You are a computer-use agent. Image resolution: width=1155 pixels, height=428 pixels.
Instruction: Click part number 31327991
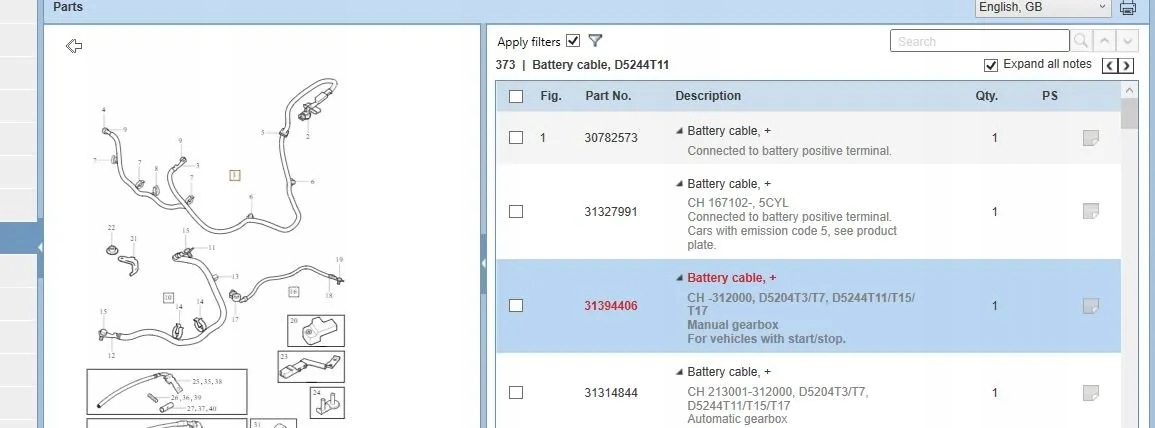click(x=611, y=211)
